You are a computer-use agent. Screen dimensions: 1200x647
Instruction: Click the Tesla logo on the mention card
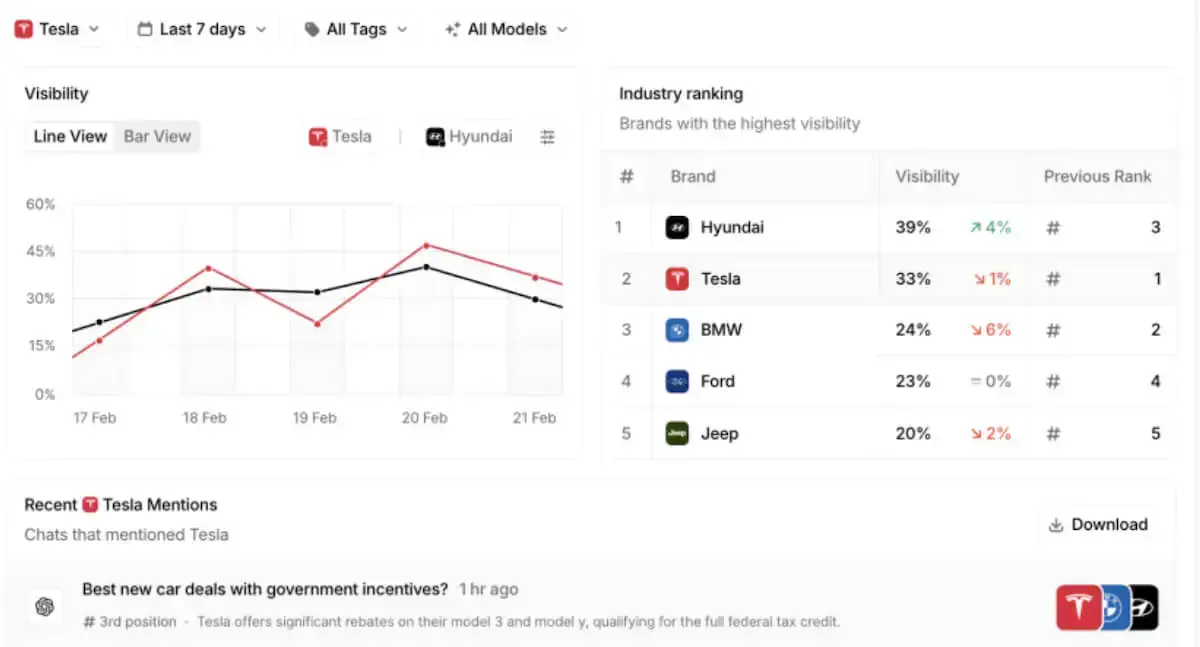coord(1078,607)
